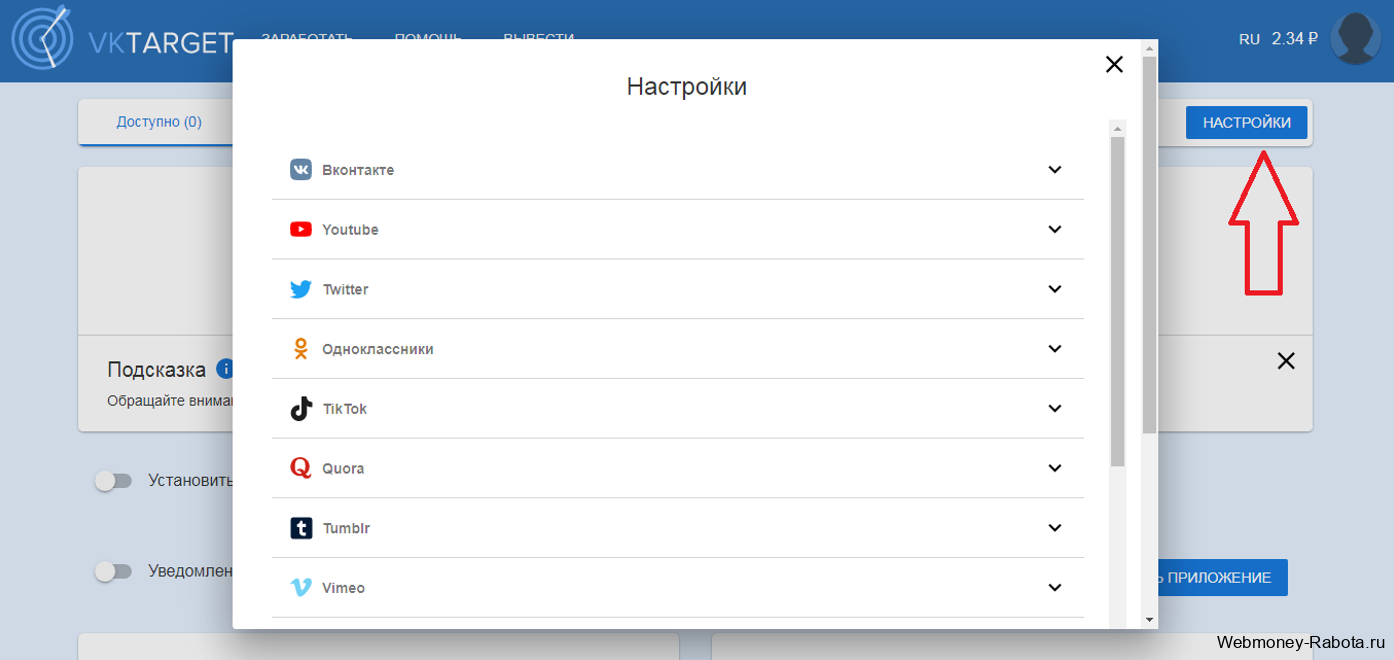Dismiss the Подсказка hint panel X
Screen dimensions: 1394x660
(1286, 361)
